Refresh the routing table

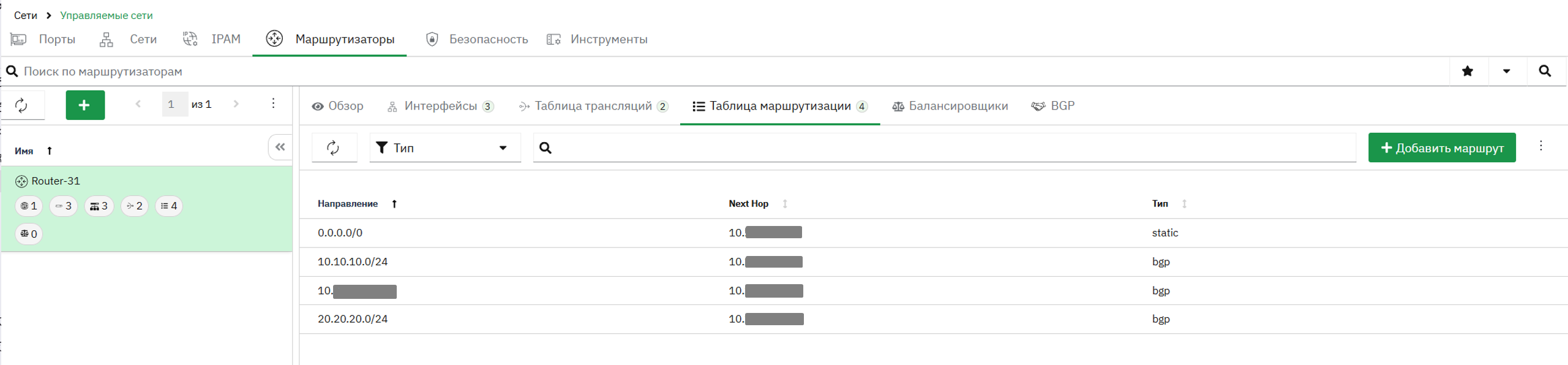[x=334, y=148]
